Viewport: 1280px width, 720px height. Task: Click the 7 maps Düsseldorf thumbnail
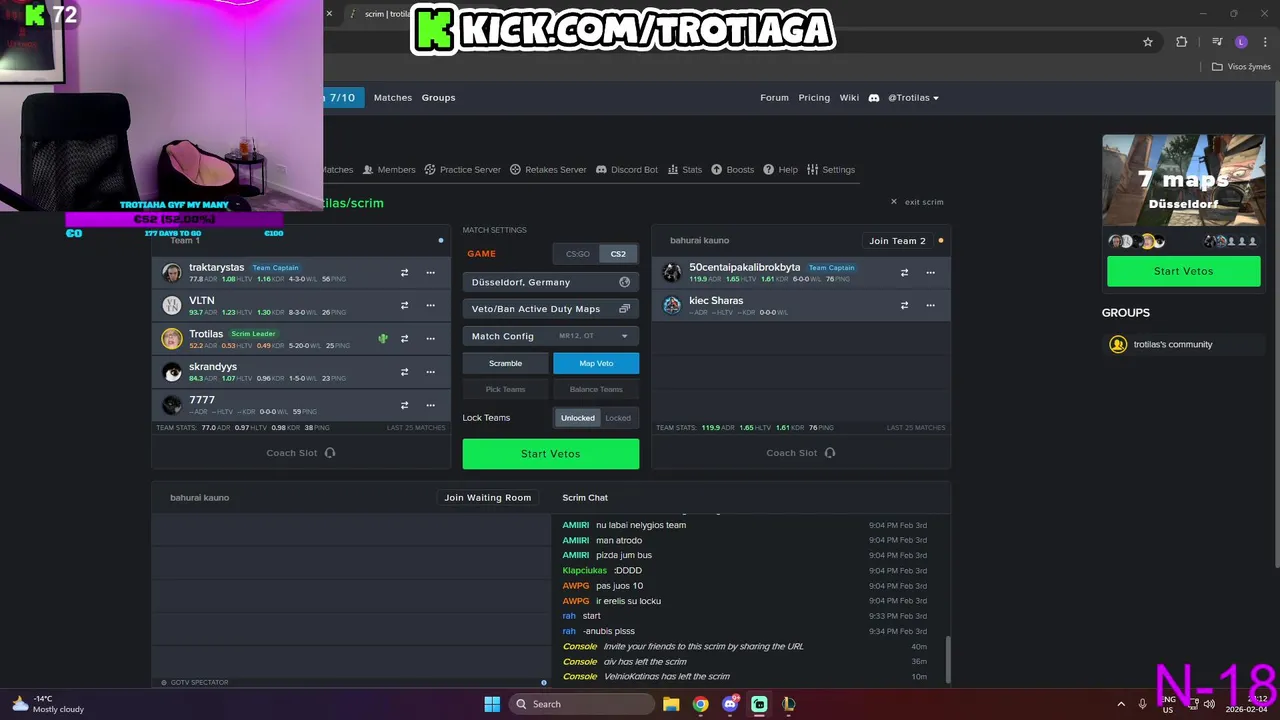pyautogui.click(x=1183, y=180)
